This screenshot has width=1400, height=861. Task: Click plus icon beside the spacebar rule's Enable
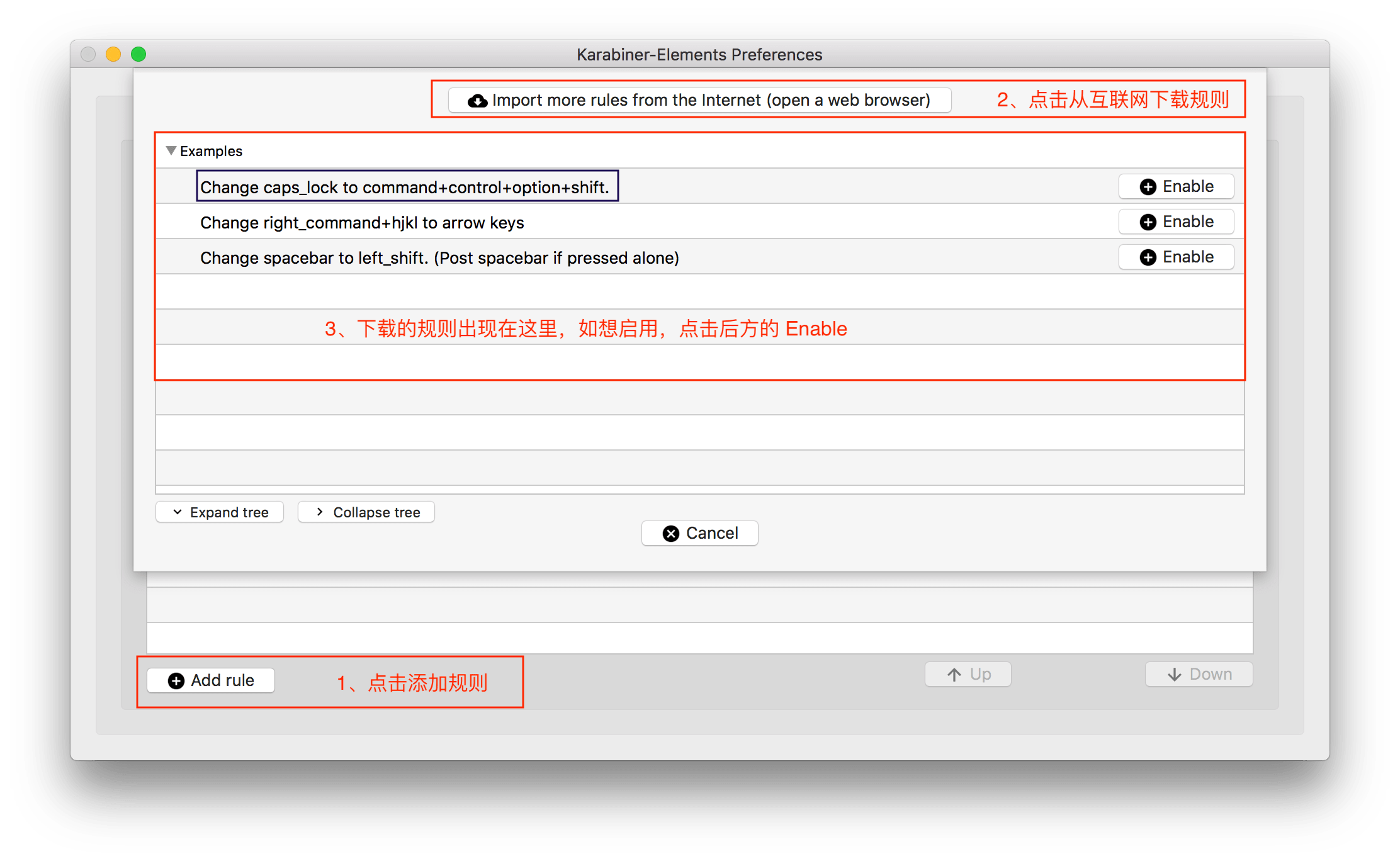click(1148, 257)
